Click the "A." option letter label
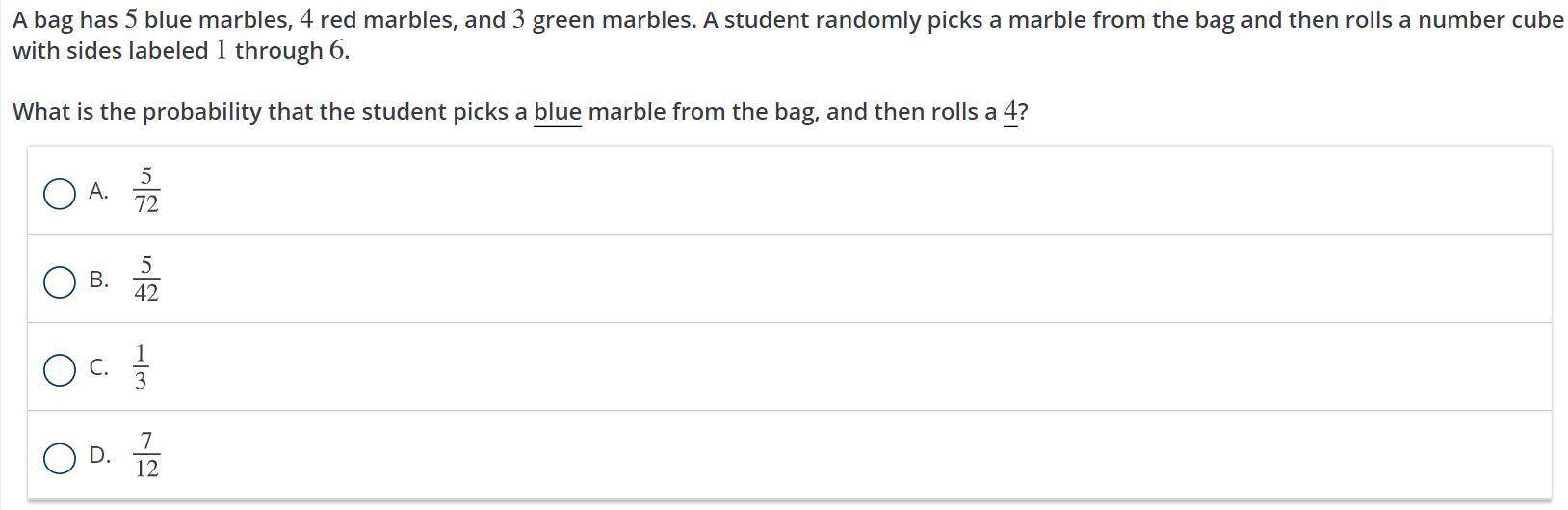The width and height of the screenshot is (1568, 510). 98,191
